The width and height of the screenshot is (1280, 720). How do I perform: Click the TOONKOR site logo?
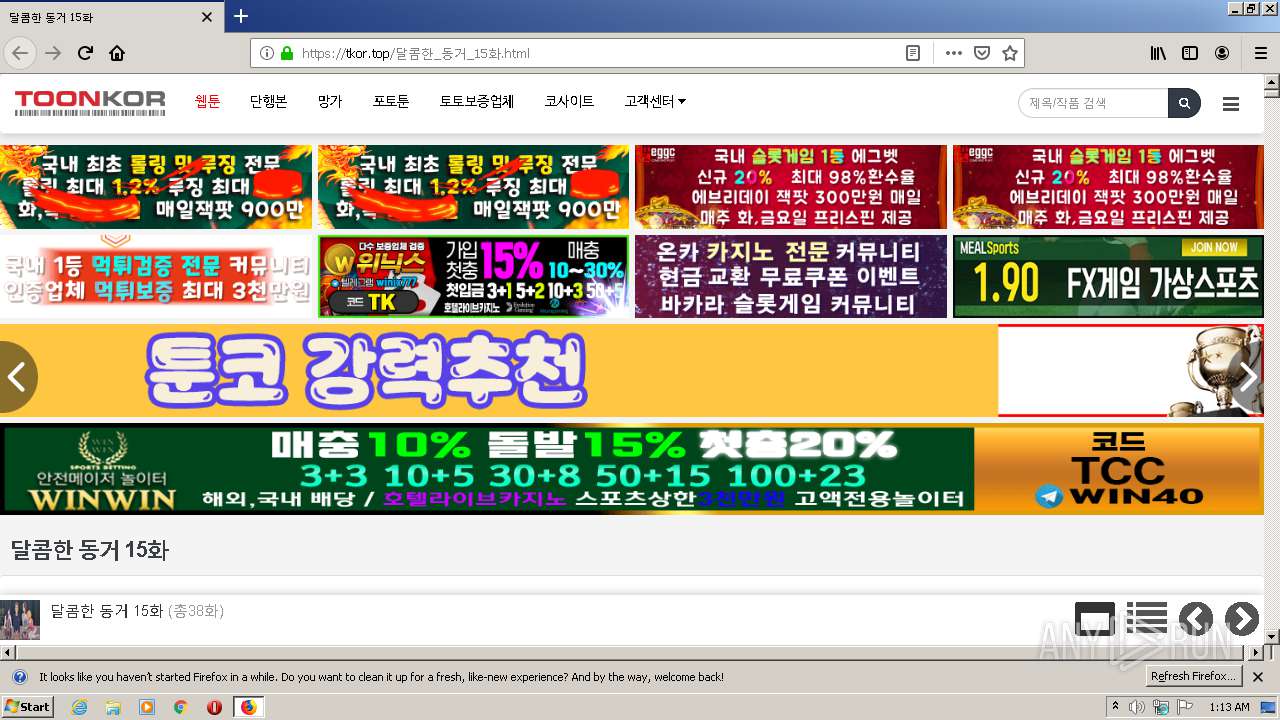(x=90, y=102)
